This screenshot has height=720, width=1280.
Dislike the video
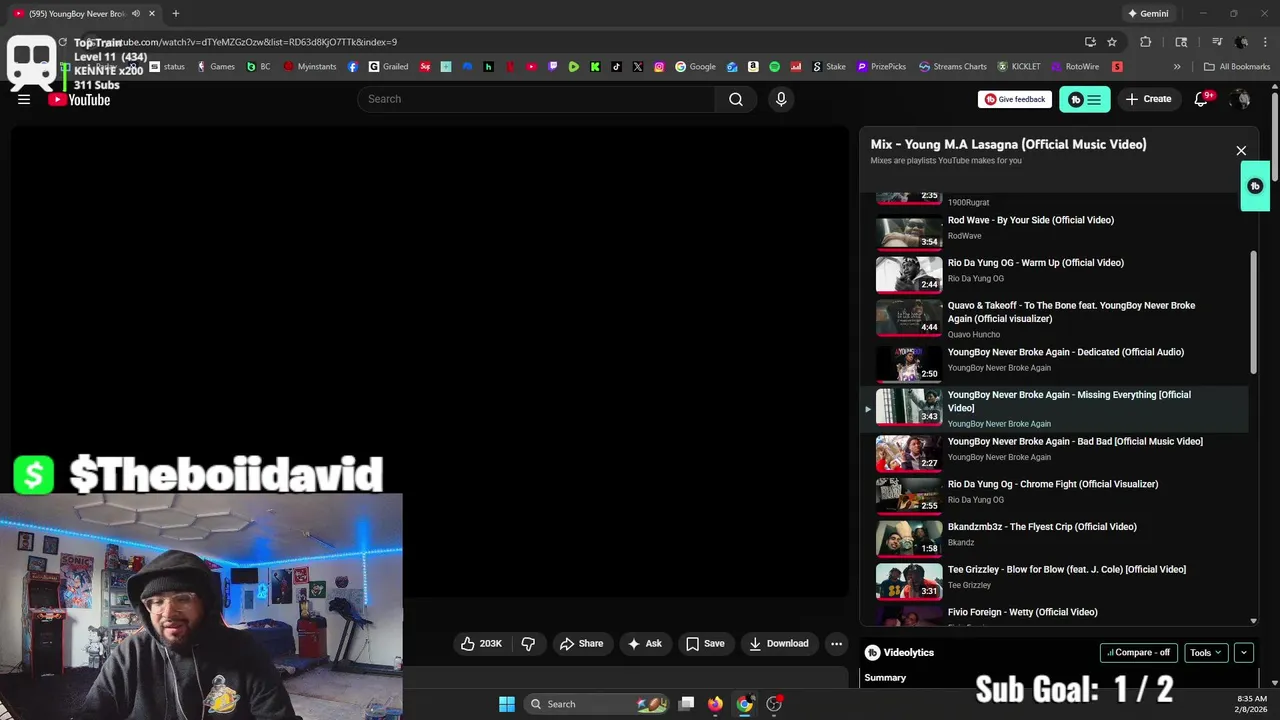tap(528, 643)
